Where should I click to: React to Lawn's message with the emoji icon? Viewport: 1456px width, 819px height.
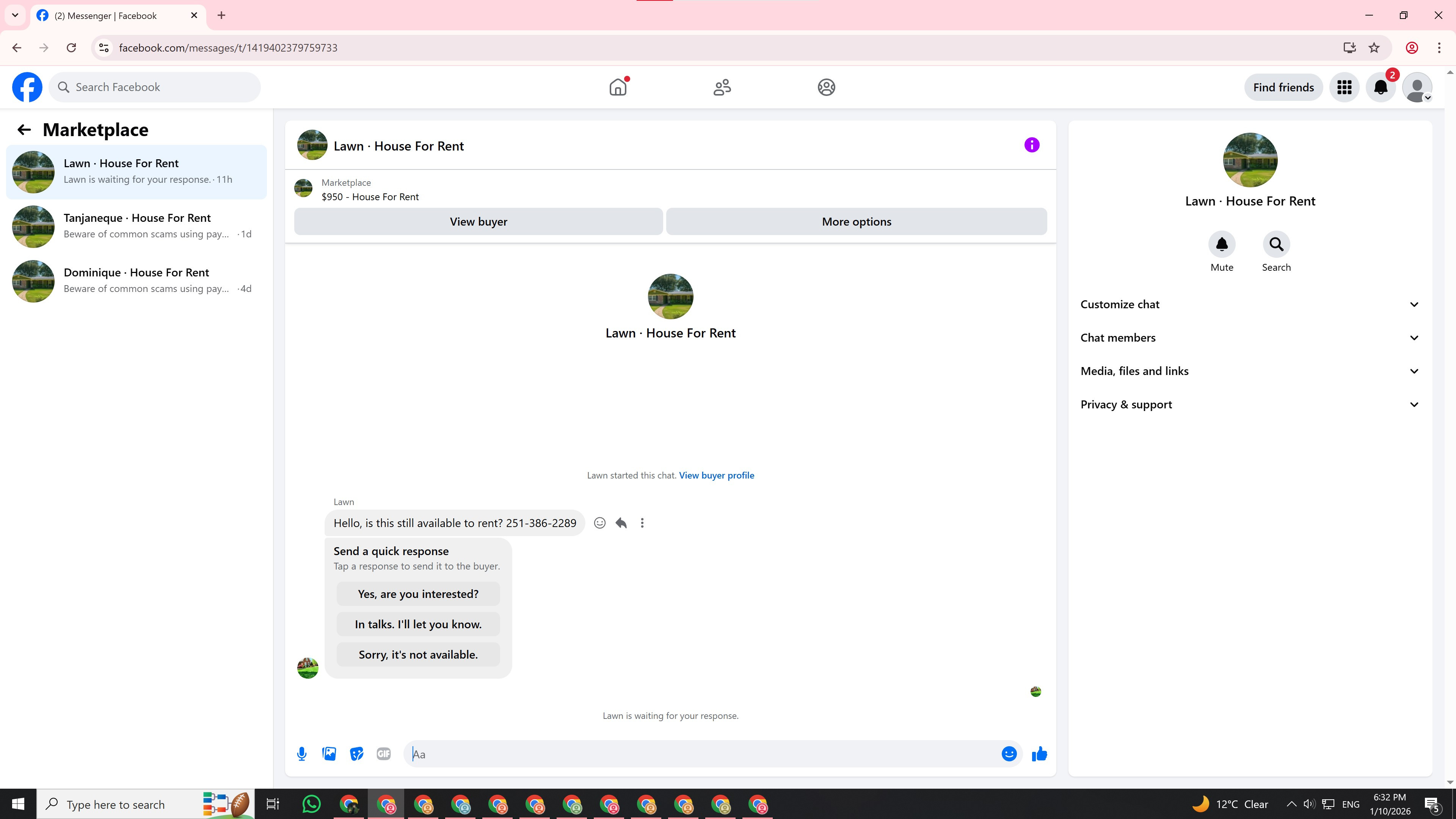click(x=600, y=523)
